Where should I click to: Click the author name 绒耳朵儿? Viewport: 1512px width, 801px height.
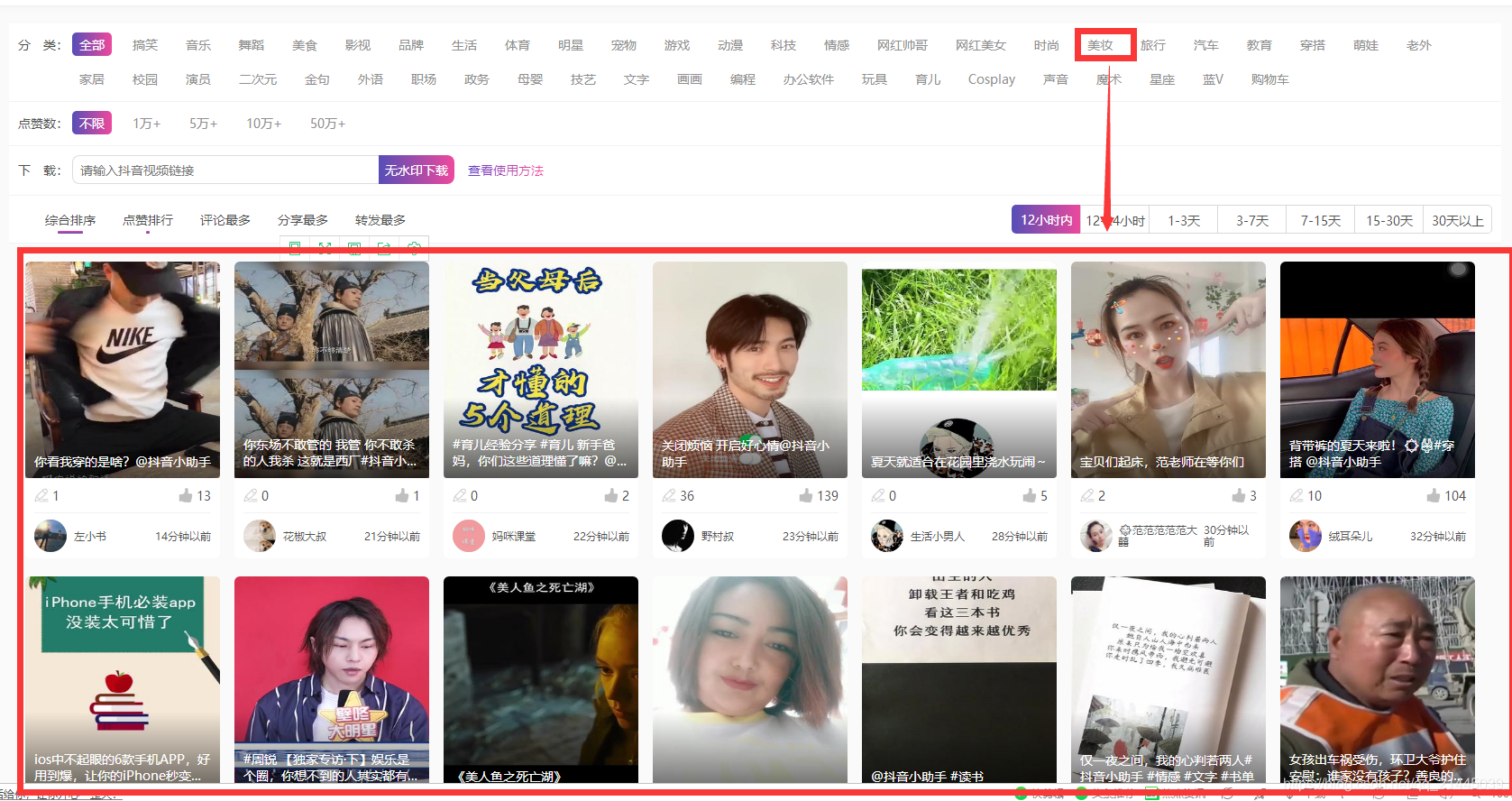(x=1351, y=536)
